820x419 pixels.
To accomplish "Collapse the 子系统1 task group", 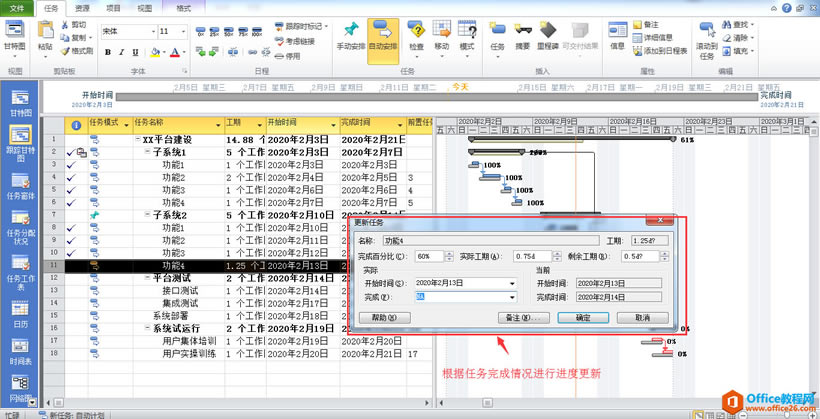I will (146, 152).
